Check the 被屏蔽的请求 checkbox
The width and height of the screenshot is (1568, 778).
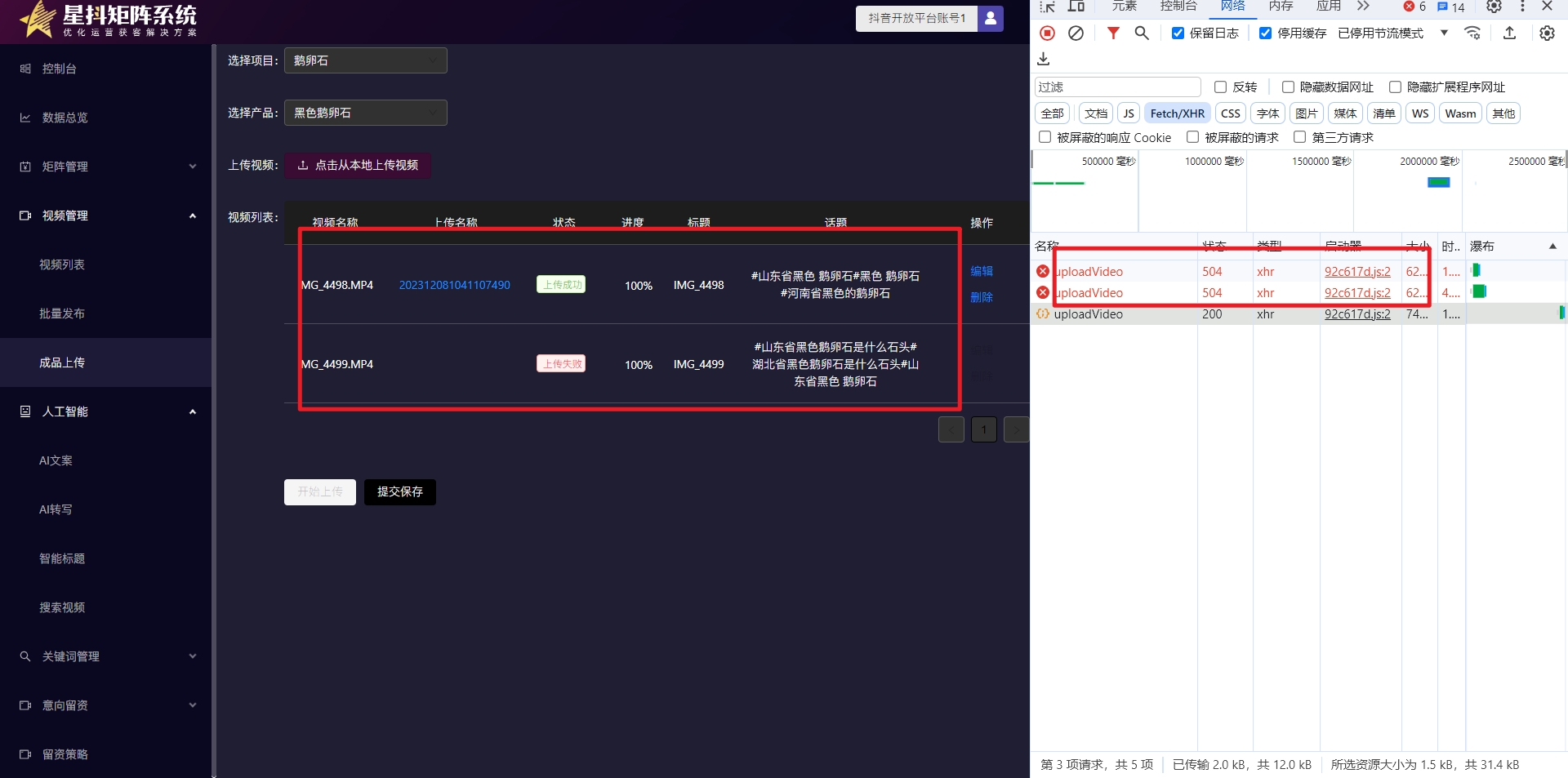pos(1192,137)
